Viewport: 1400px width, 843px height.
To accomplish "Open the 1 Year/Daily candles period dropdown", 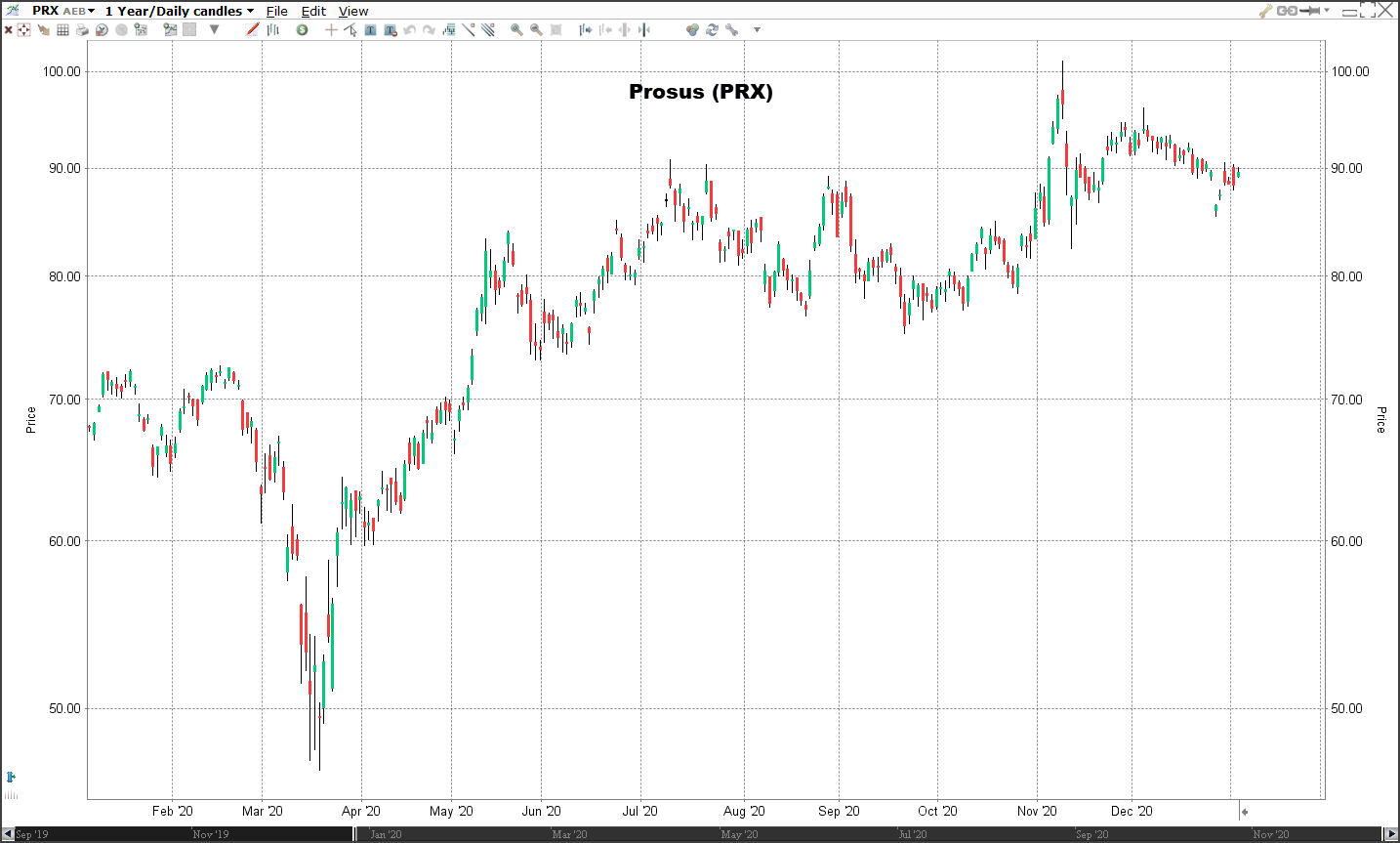I will point(180,11).
